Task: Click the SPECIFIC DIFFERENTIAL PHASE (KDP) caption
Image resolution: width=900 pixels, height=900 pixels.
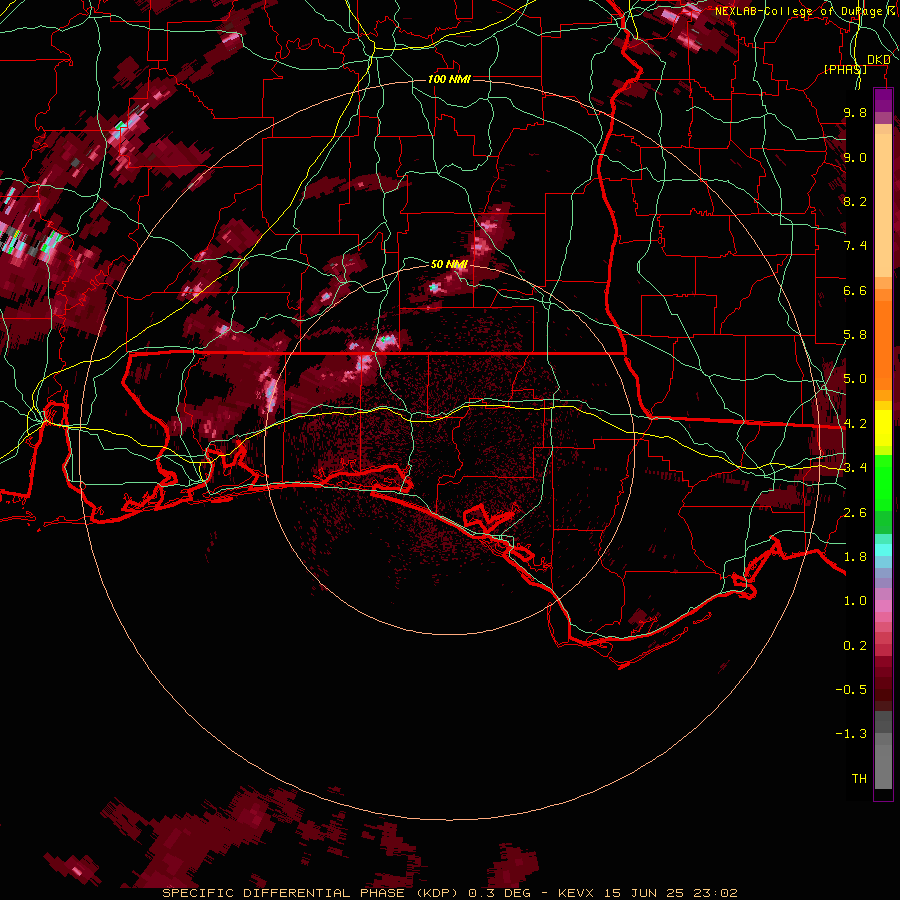Action: pos(311,893)
